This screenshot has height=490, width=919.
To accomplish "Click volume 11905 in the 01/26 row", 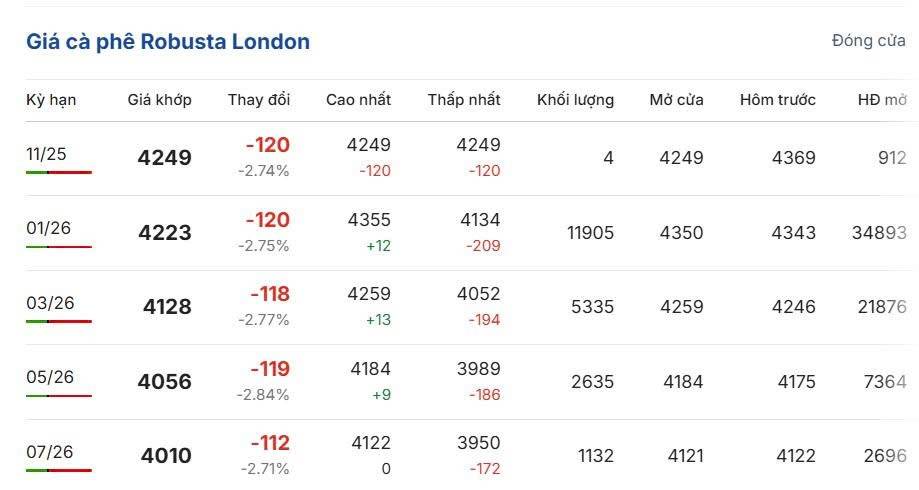I will click(590, 233).
